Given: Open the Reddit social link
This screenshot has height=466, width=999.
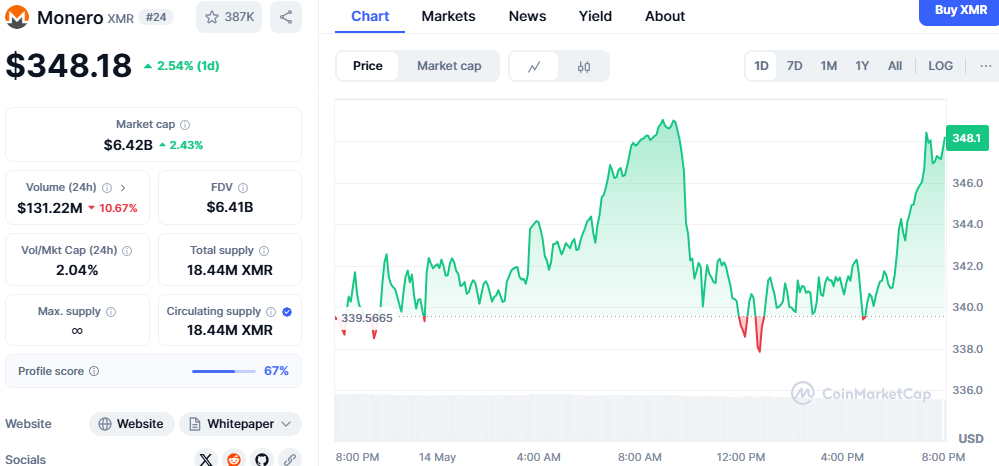Looking at the screenshot, I should pyautogui.click(x=234, y=459).
